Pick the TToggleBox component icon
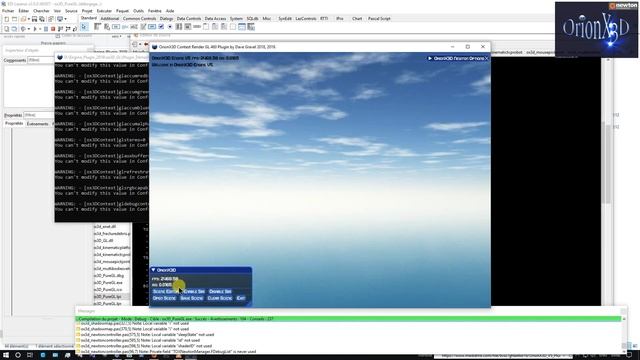This screenshot has height=360, width=640. [x=152, y=27]
